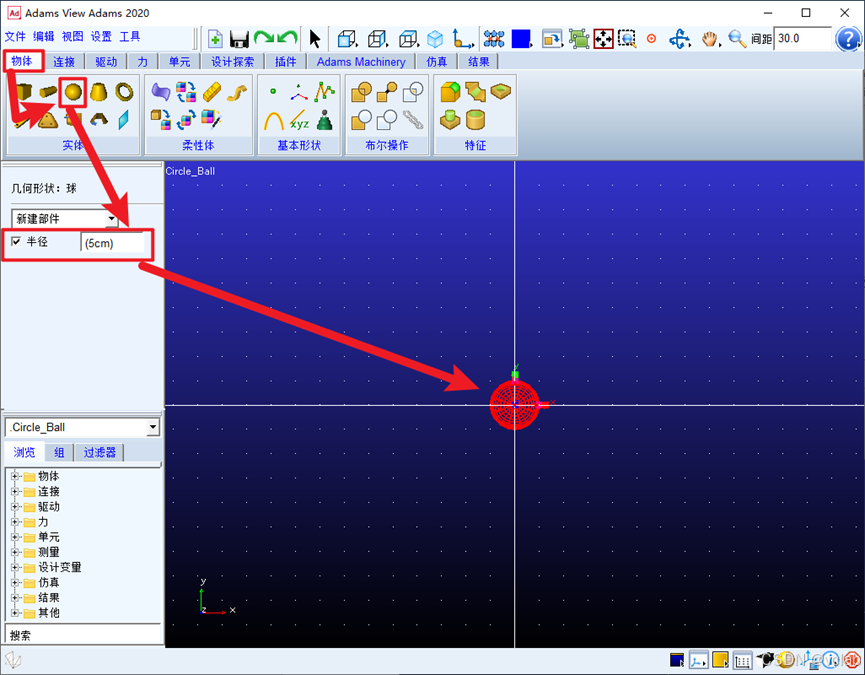Click the red stop sign icon

pyautogui.click(x=852, y=660)
